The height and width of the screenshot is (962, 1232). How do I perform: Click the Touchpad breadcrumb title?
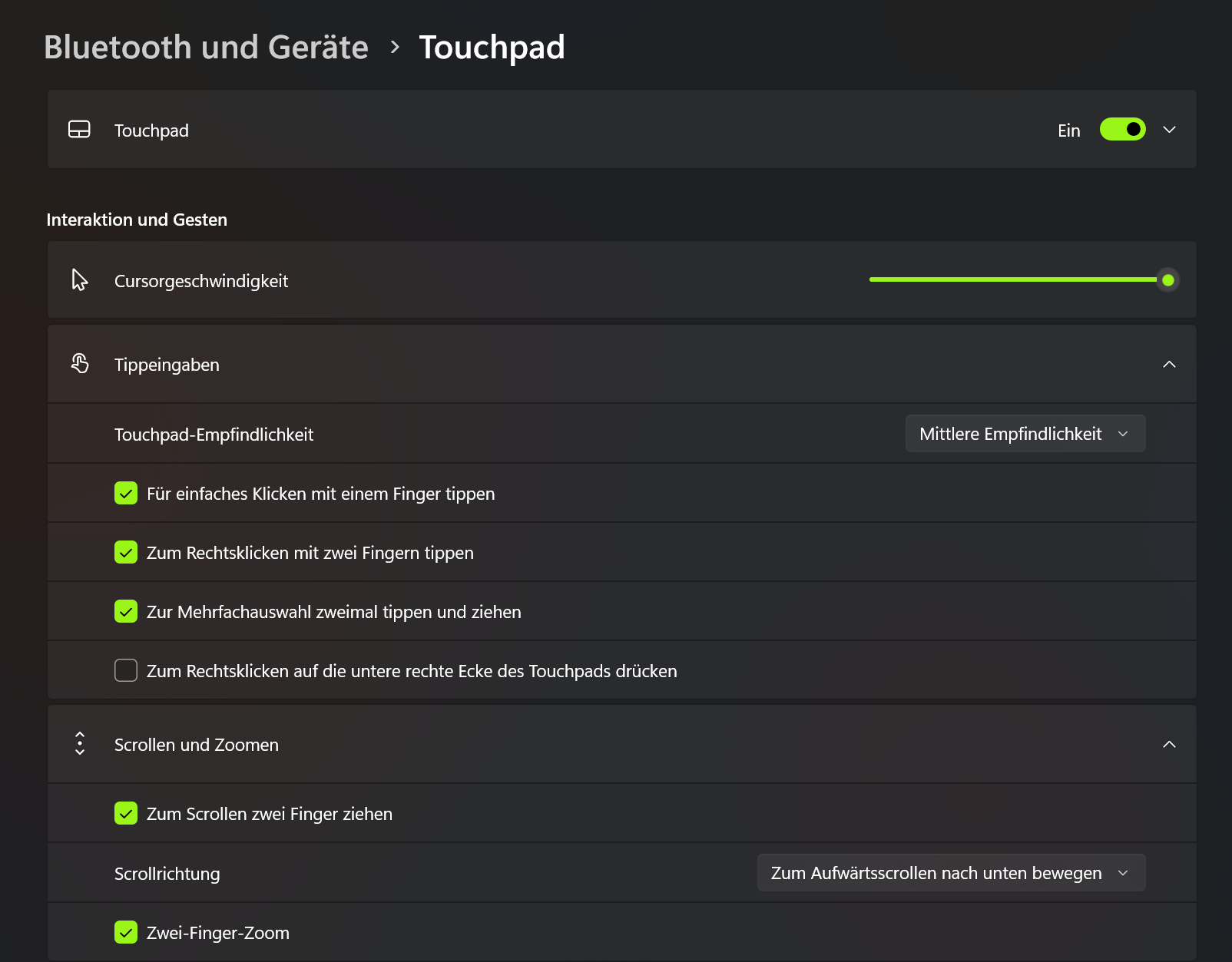tap(492, 47)
